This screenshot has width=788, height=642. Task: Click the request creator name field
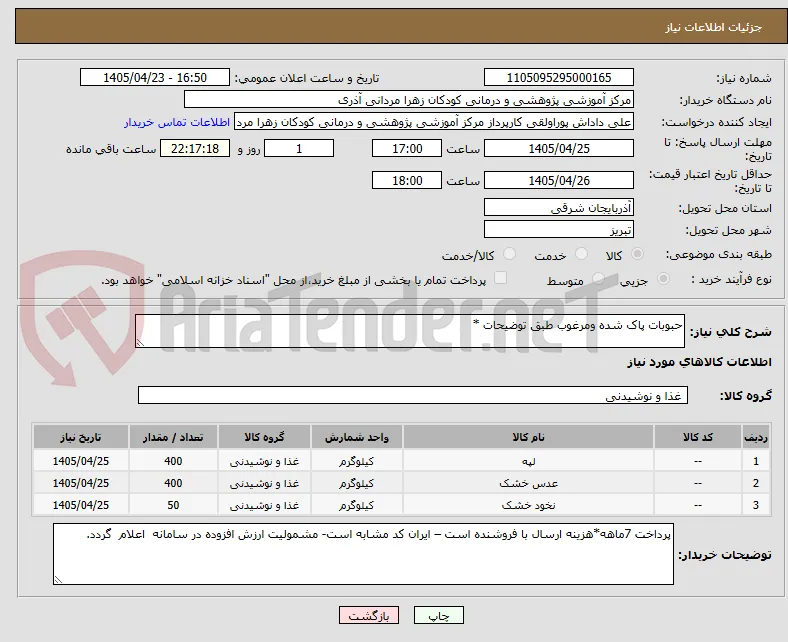click(x=434, y=122)
